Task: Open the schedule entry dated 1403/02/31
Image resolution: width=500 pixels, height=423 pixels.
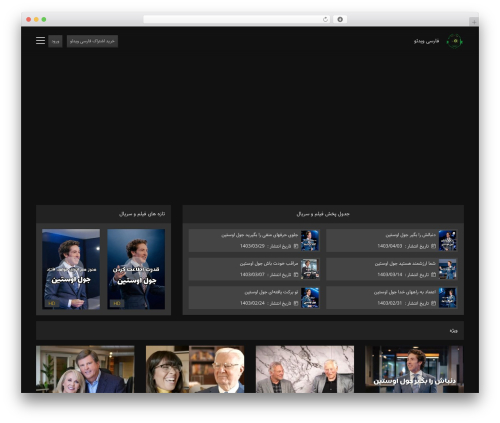Action: coord(392,297)
